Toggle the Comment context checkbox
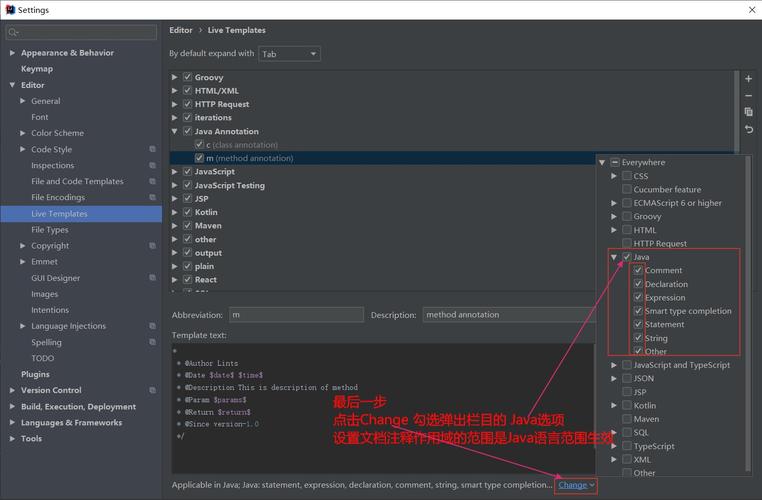The image size is (762, 500). (x=638, y=270)
